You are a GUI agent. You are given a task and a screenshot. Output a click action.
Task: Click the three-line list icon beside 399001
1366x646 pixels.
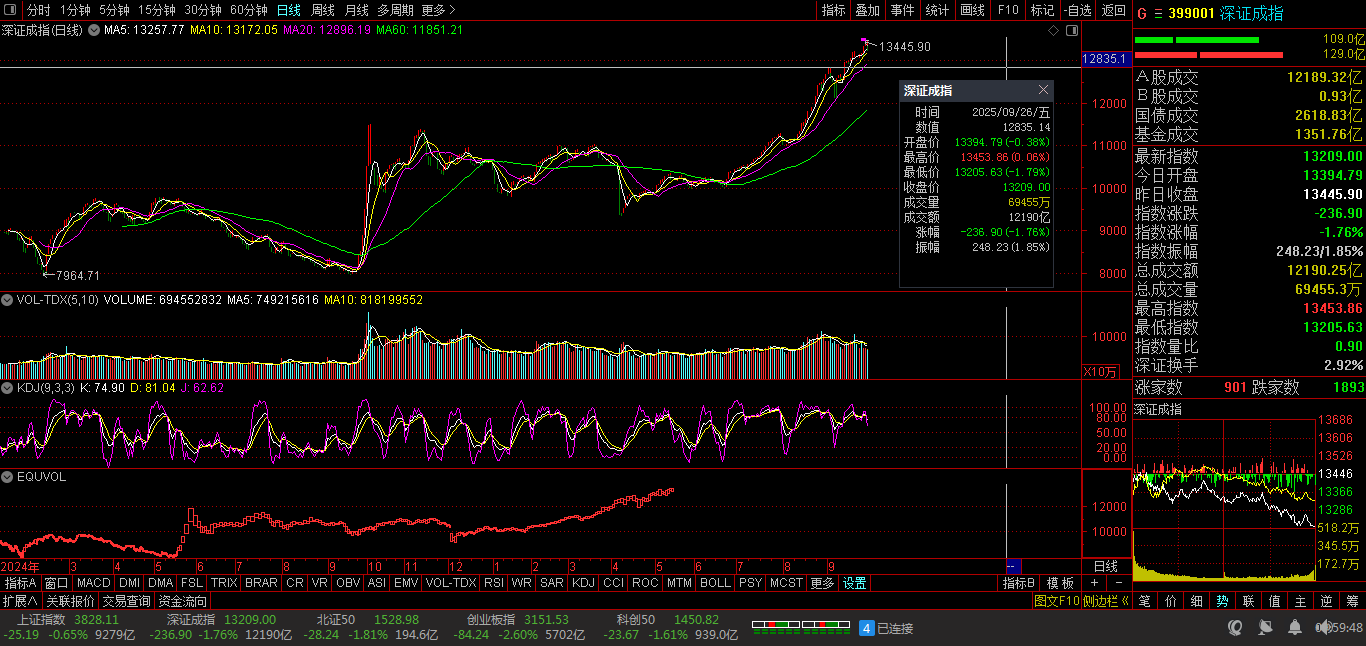click(x=1158, y=13)
